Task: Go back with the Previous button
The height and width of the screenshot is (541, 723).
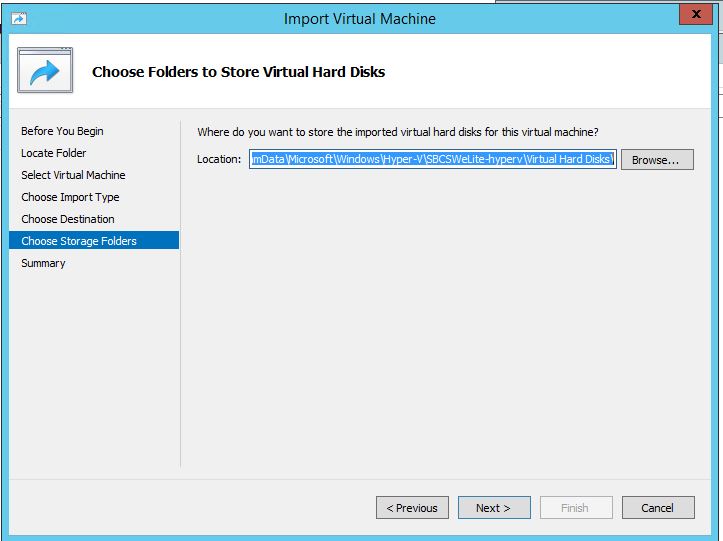Action: click(x=412, y=508)
